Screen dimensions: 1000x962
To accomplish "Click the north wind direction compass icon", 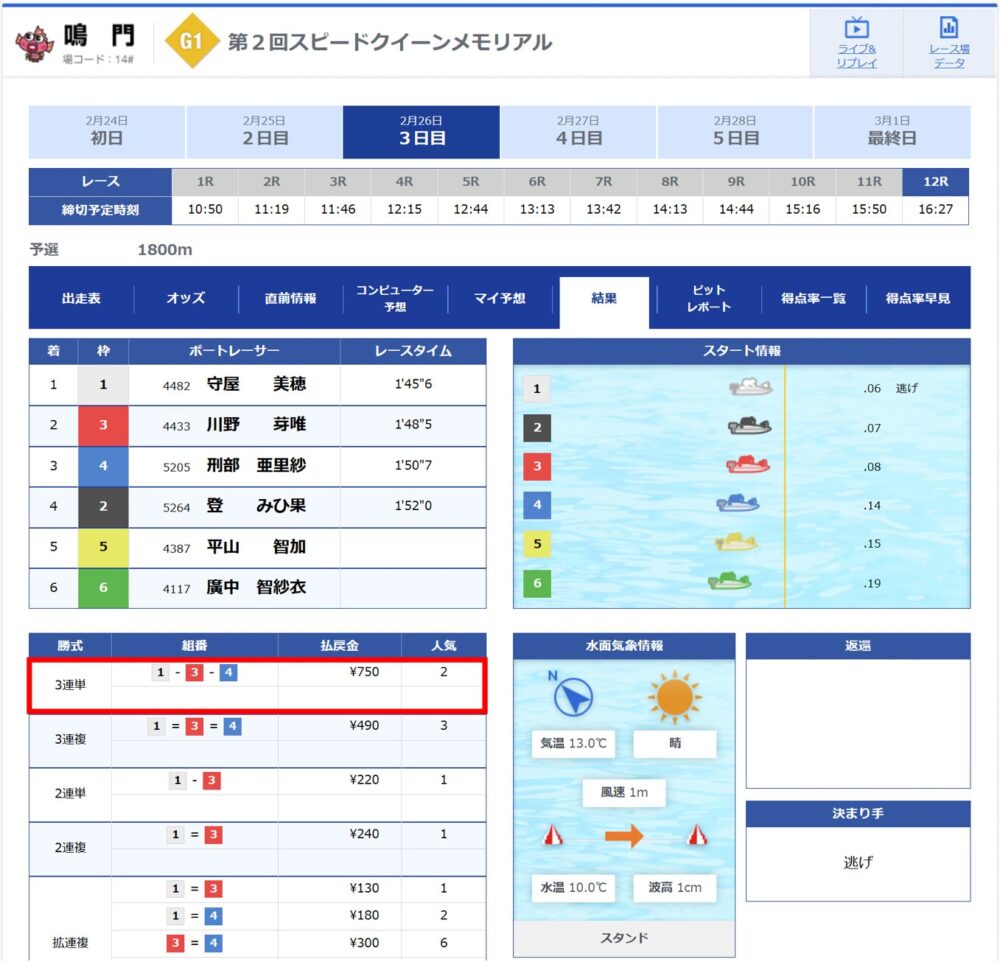I will pyautogui.click(x=573, y=696).
